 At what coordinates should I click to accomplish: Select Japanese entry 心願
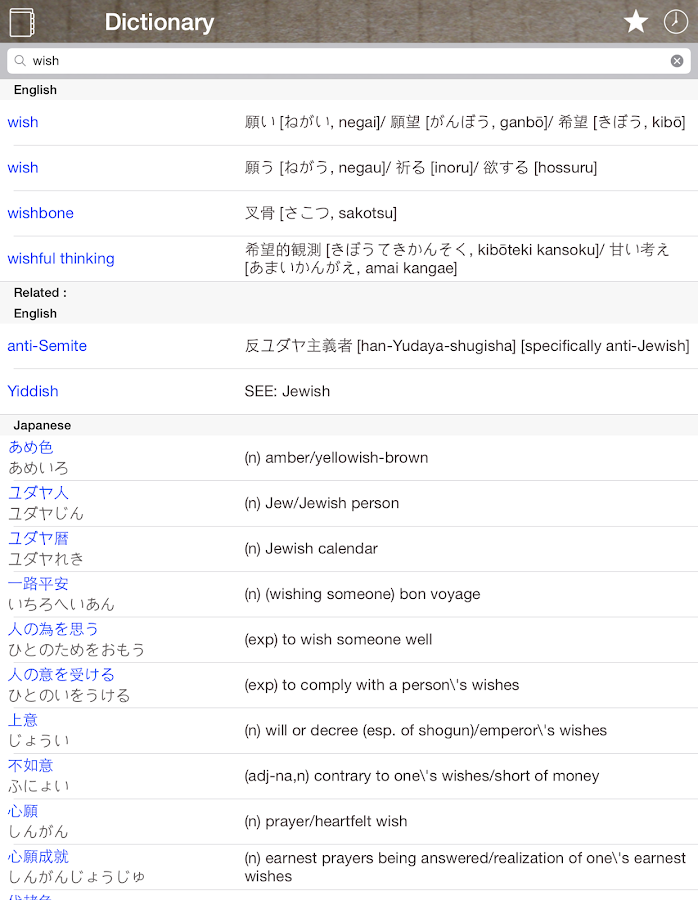[23, 811]
